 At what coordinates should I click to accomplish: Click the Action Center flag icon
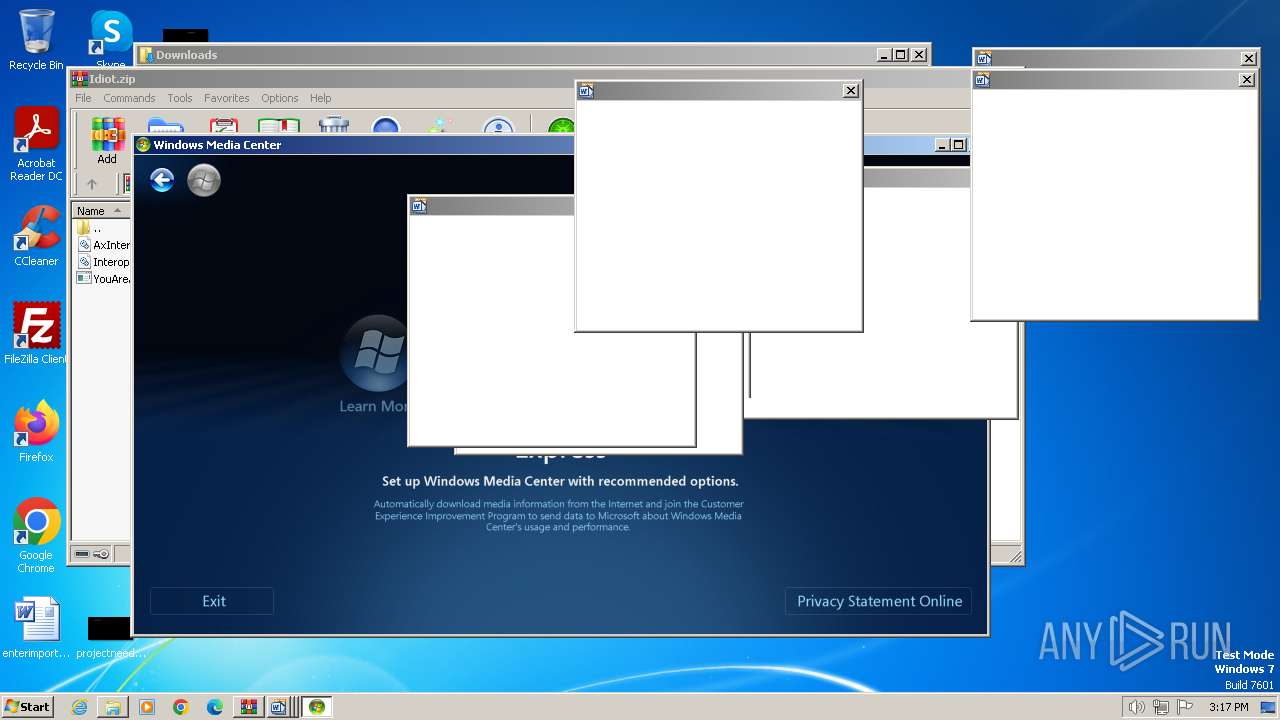1185,707
